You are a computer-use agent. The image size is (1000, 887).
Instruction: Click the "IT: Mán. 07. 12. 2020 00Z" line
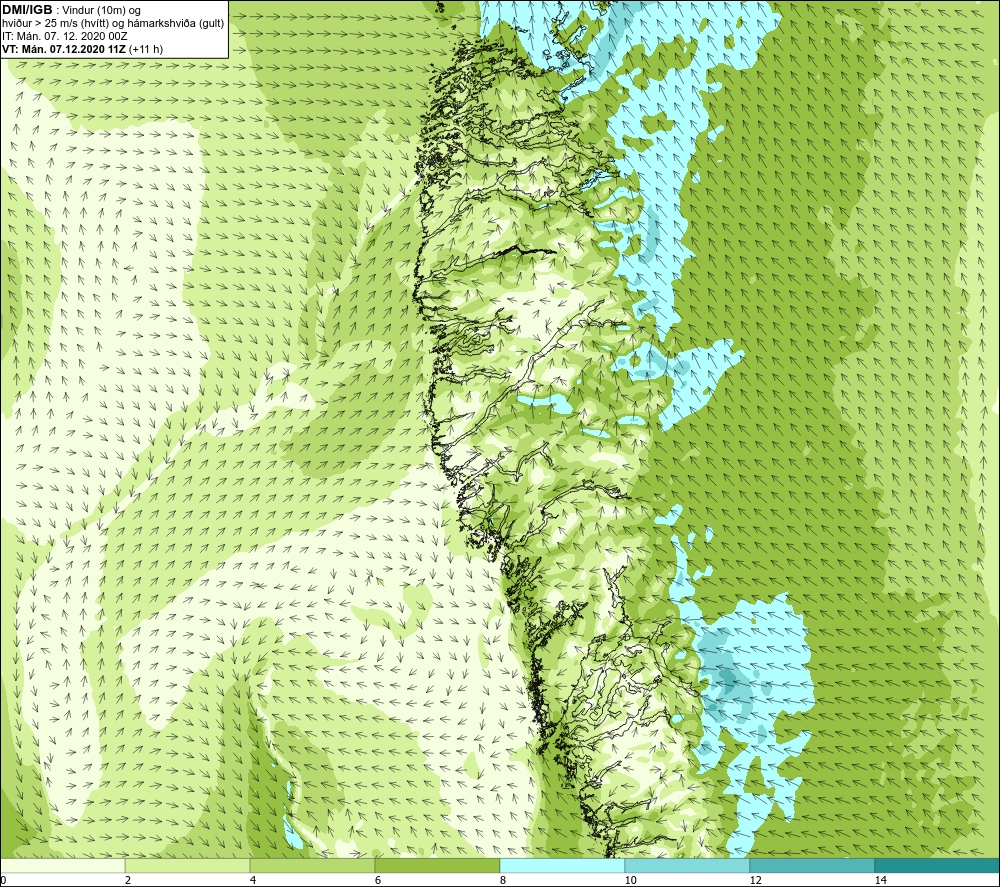[x=65, y=36]
